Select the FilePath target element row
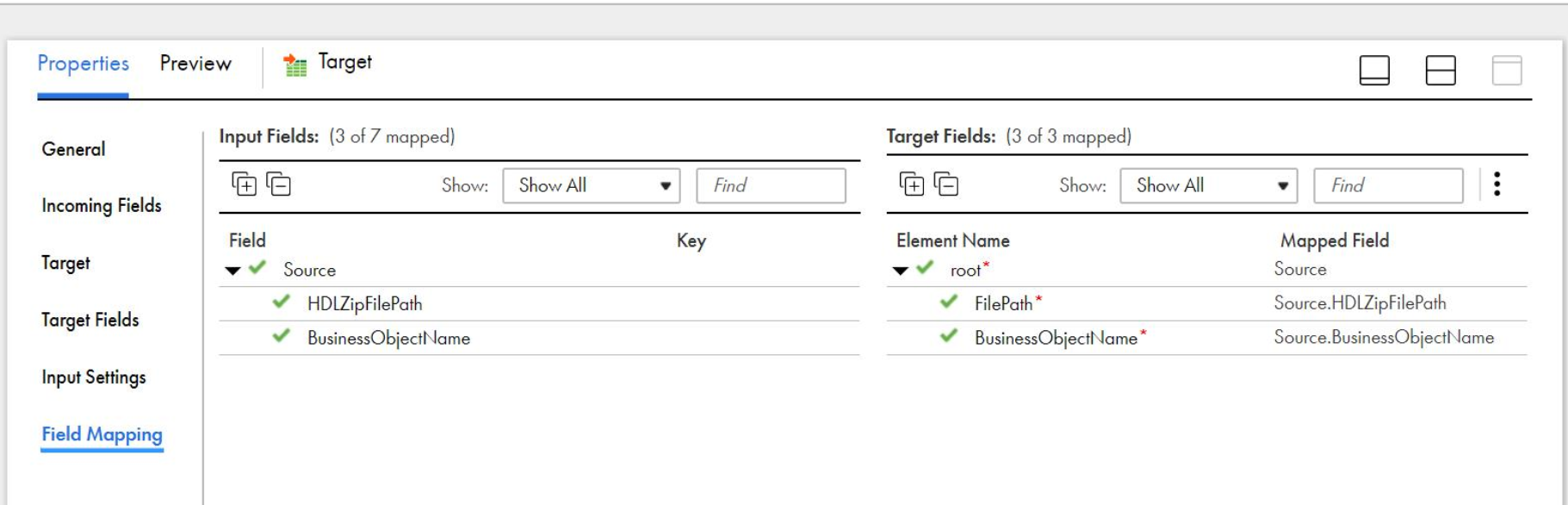This screenshot has height=505, width=1568. point(1206,303)
